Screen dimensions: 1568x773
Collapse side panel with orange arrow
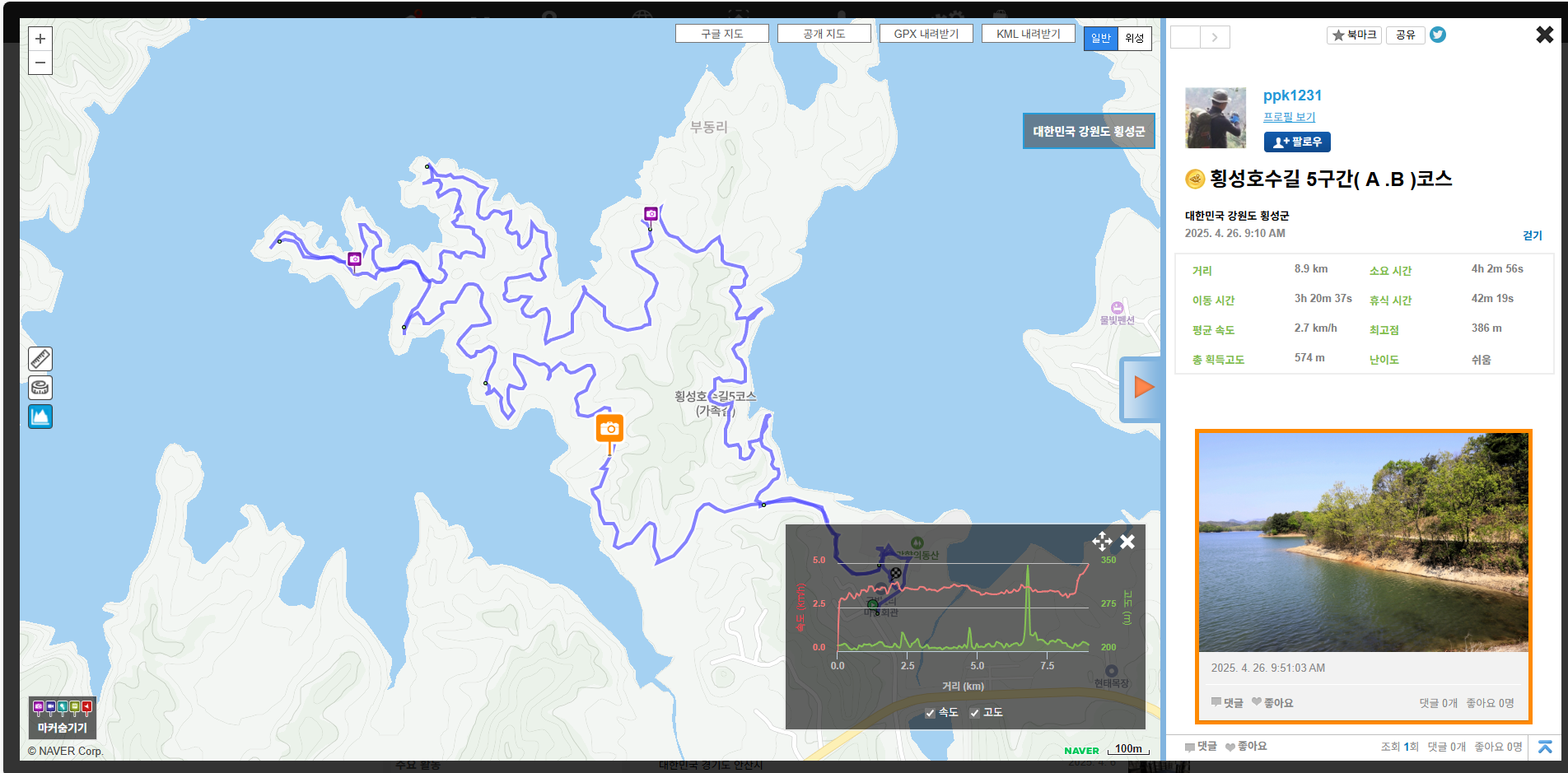pos(1142,388)
